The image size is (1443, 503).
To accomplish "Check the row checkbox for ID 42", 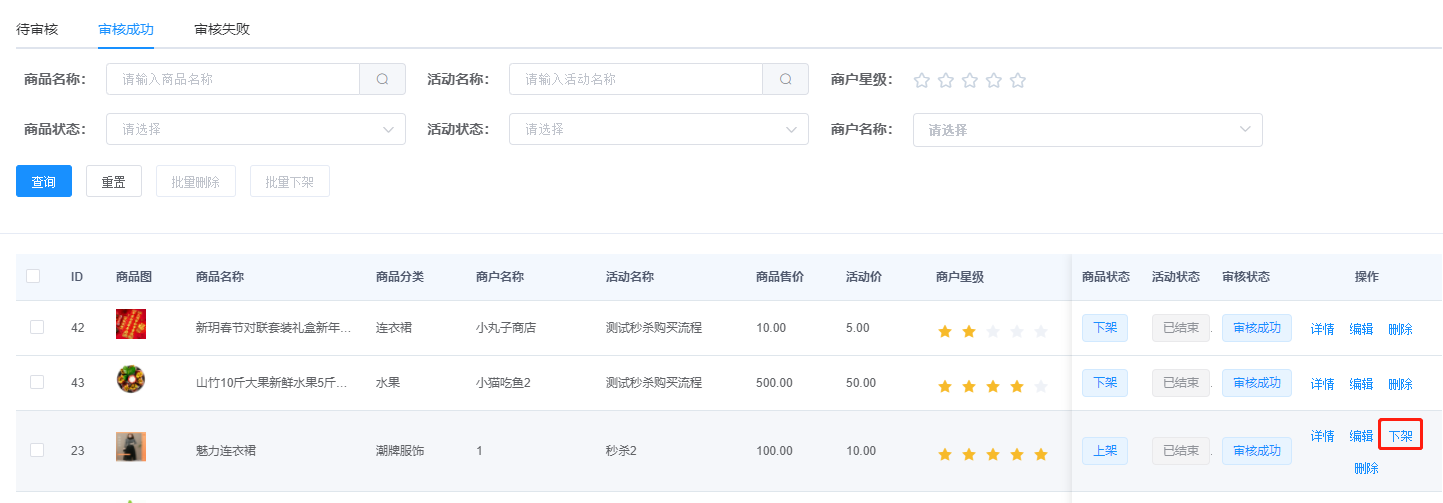I will (37, 327).
